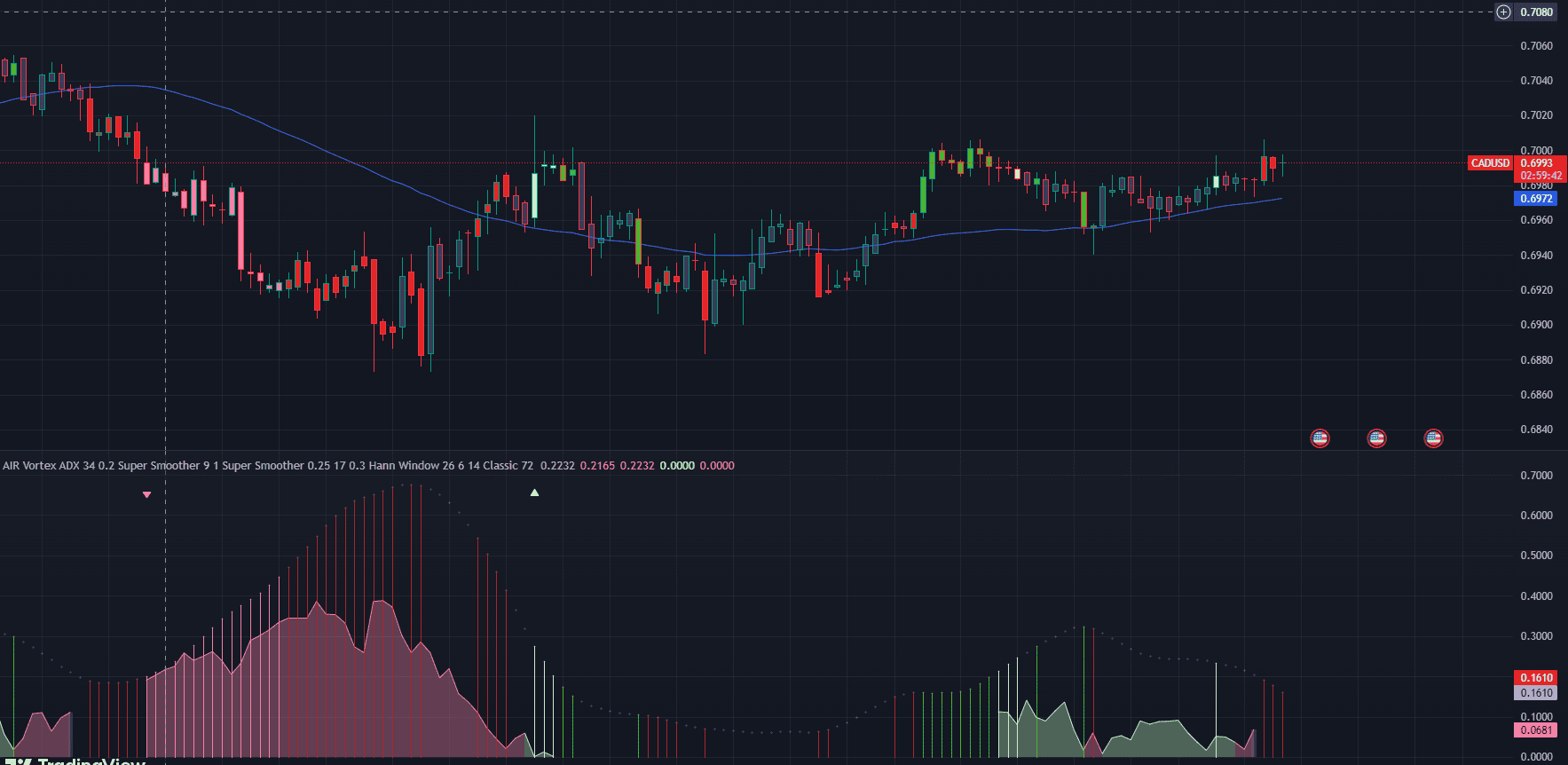Click the 0.7080 crosshair price label
1568x765 pixels.
(1536, 12)
